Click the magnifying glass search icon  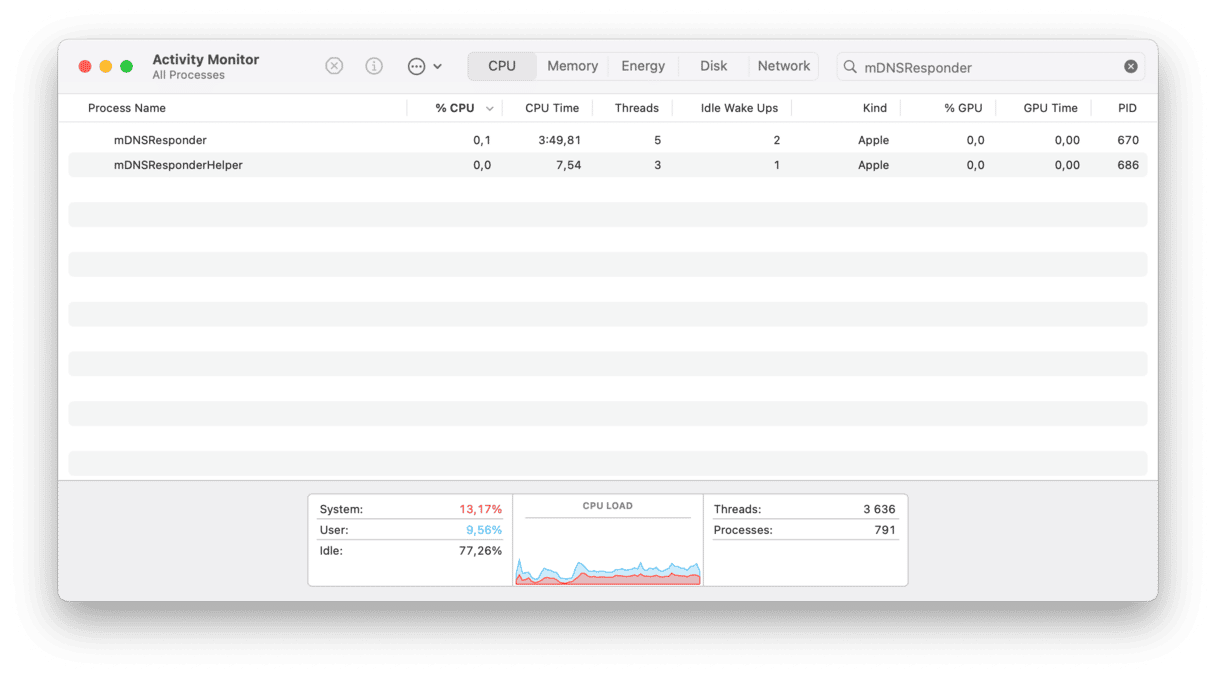[x=851, y=67]
